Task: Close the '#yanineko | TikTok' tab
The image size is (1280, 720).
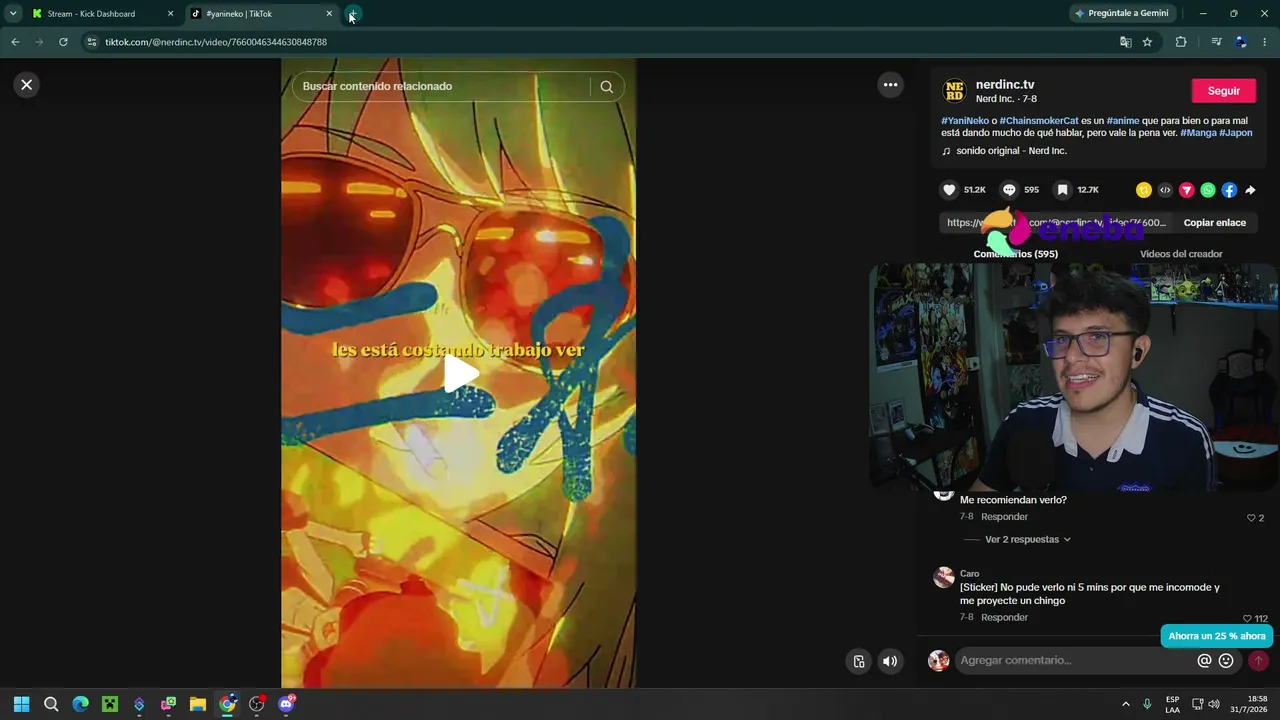Action: tap(329, 14)
